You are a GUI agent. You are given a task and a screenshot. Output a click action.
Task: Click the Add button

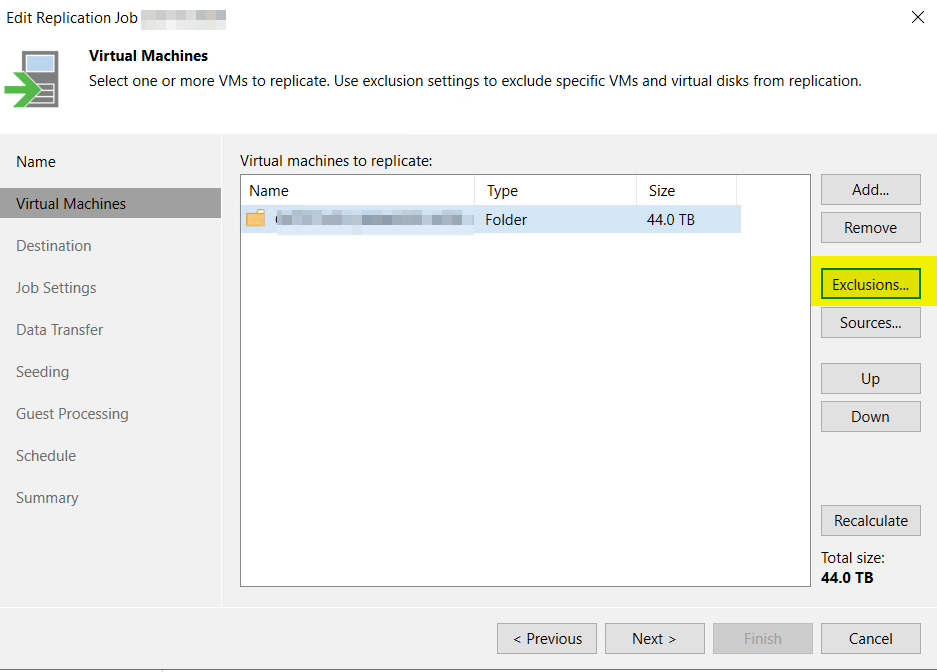tap(870, 190)
